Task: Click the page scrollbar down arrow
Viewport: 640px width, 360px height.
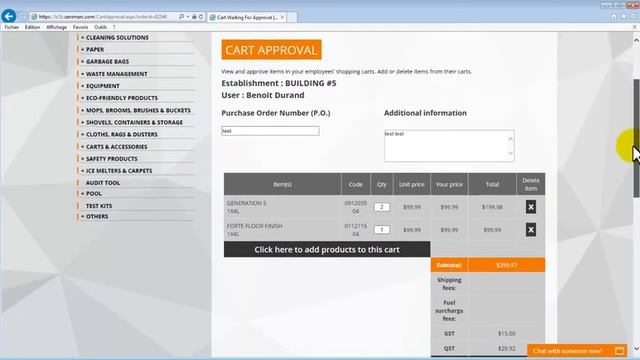Action: [636, 349]
